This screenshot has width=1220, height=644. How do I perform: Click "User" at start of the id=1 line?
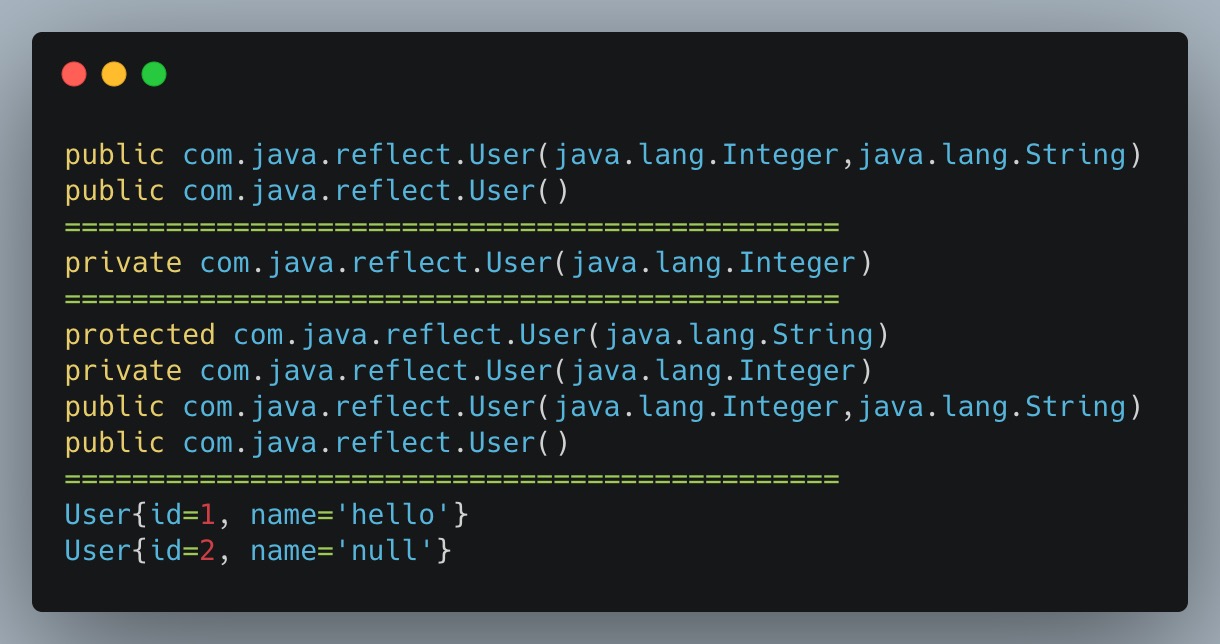pyautogui.click(x=98, y=515)
